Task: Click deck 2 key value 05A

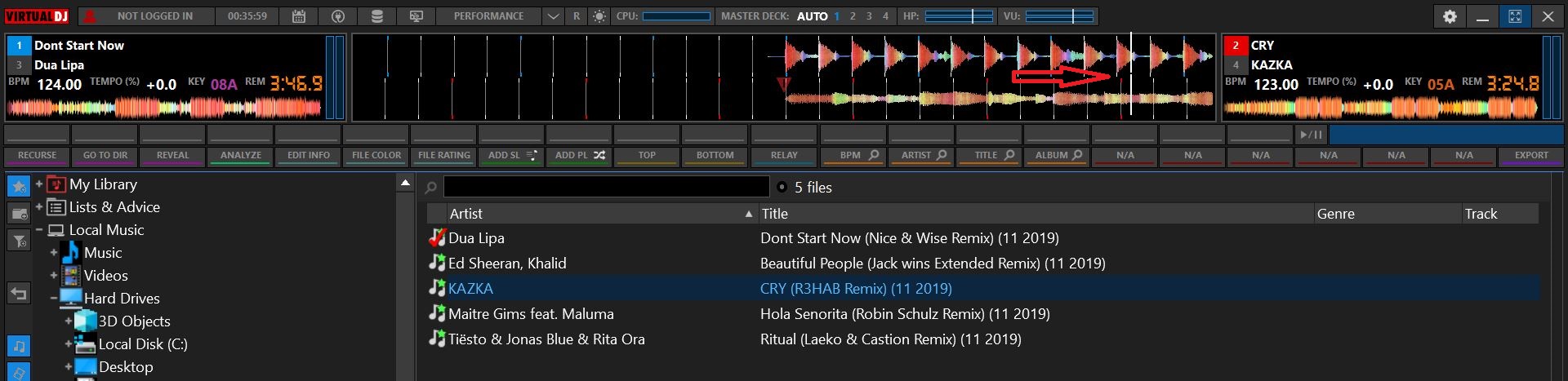Action: (1440, 84)
